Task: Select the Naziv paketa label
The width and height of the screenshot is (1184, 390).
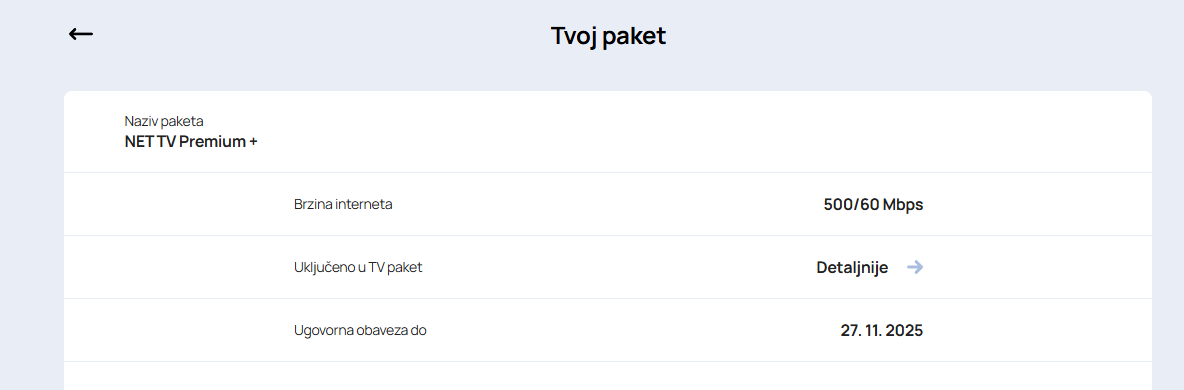Action: click(164, 121)
